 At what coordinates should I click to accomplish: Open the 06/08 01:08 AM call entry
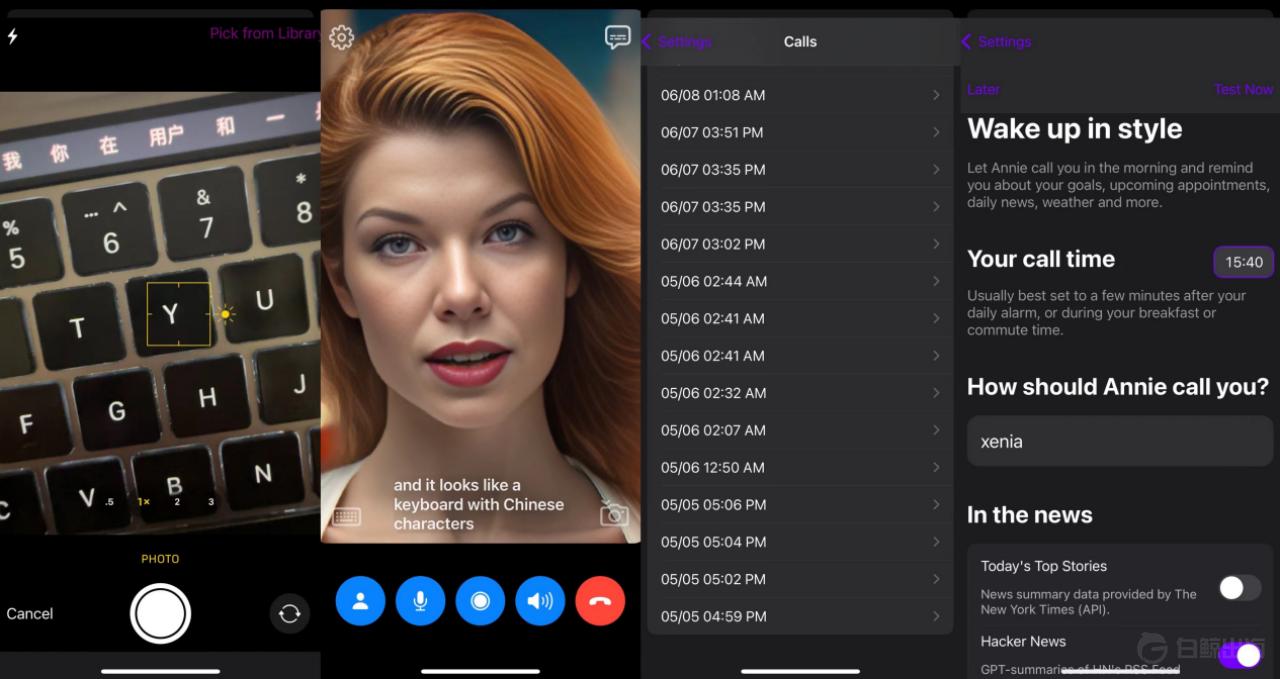(800, 95)
